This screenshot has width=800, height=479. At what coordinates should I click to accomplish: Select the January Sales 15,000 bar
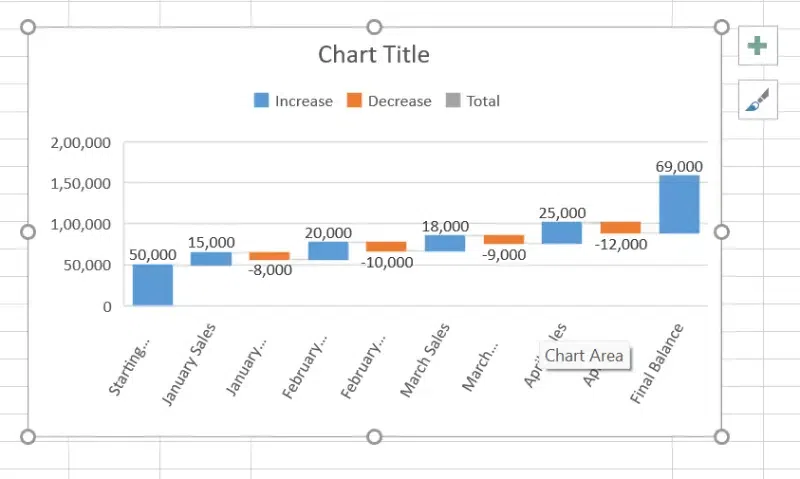click(x=211, y=259)
